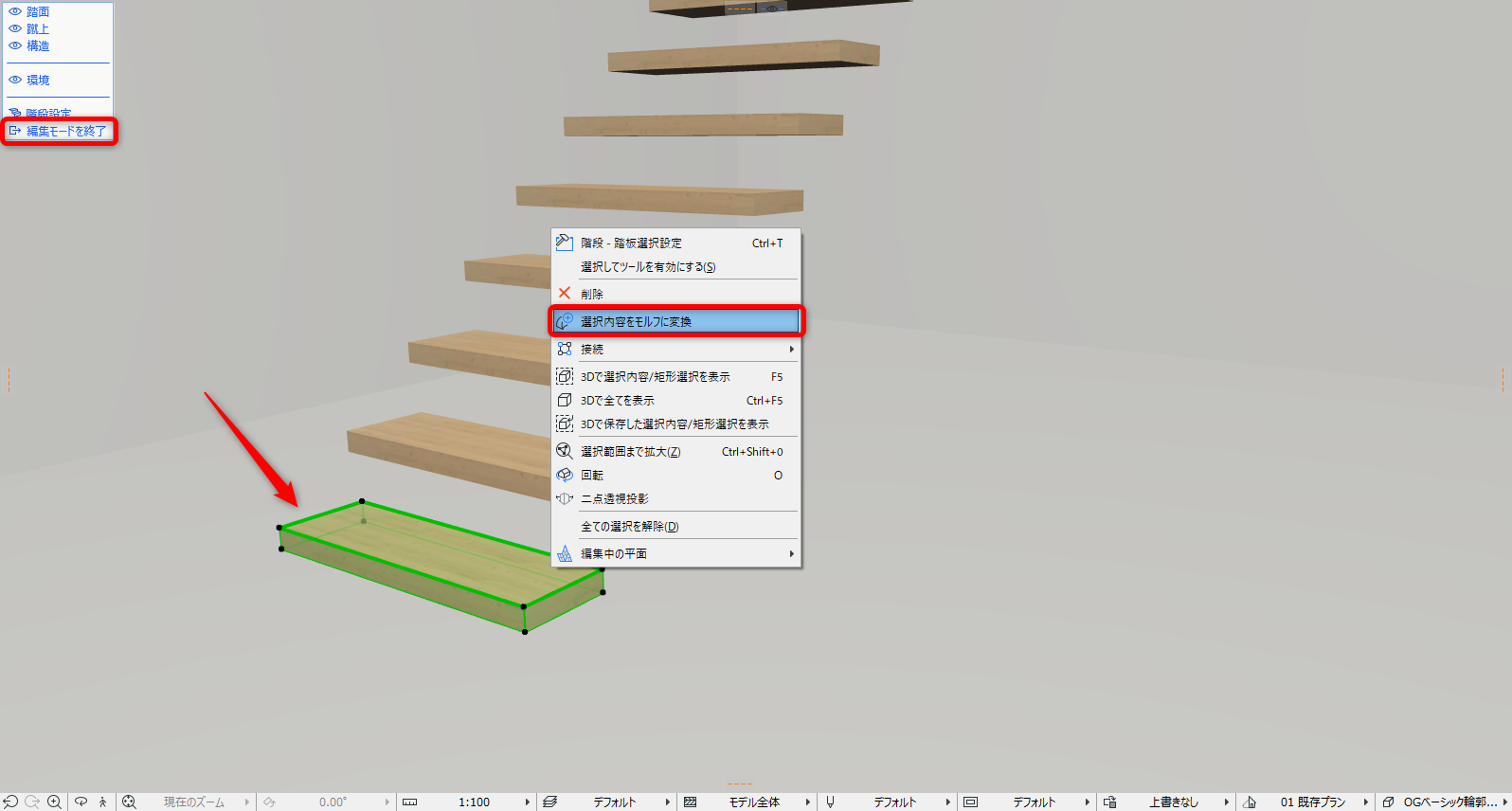Hide the 環境 environment eye toggle
The image size is (1512, 811).
click(x=15, y=80)
